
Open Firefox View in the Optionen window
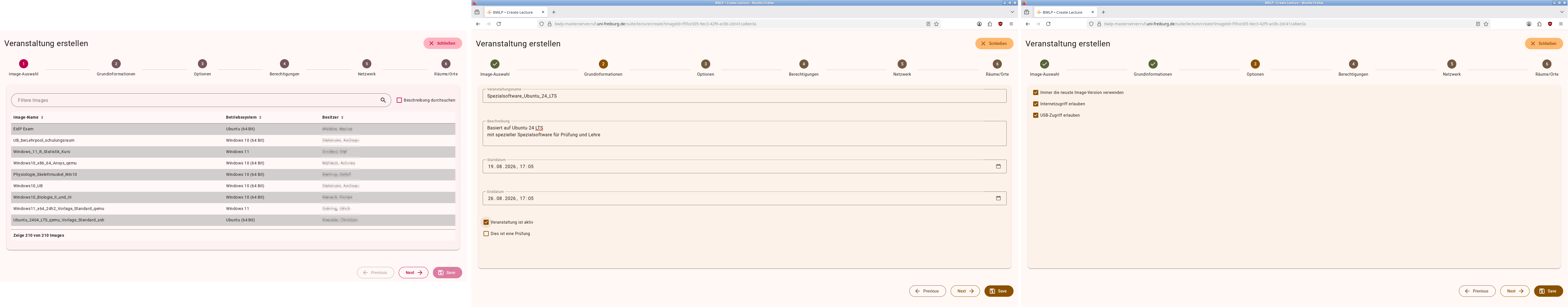click(x=1026, y=12)
